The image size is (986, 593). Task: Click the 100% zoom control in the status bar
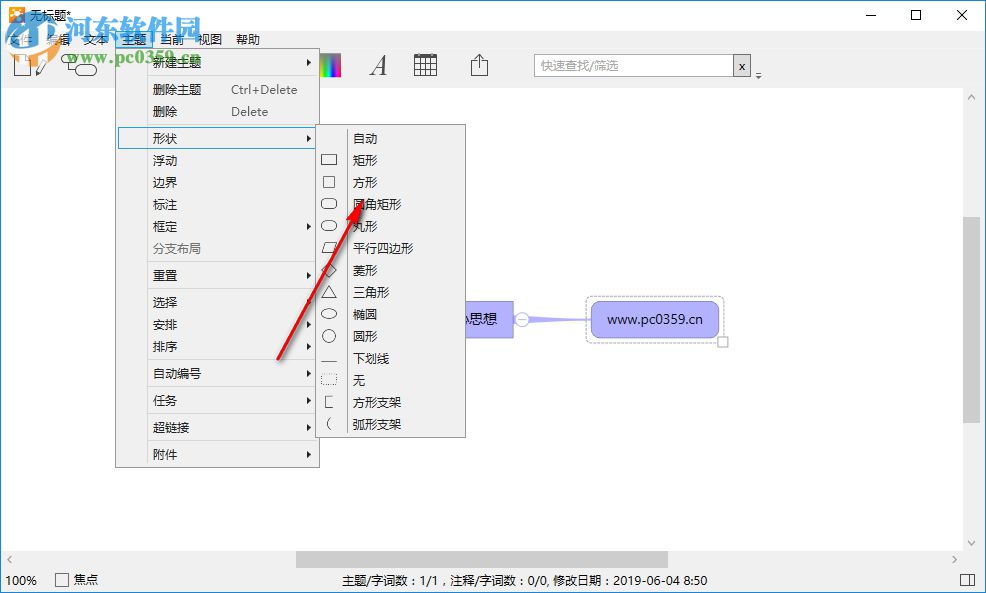coord(22,579)
